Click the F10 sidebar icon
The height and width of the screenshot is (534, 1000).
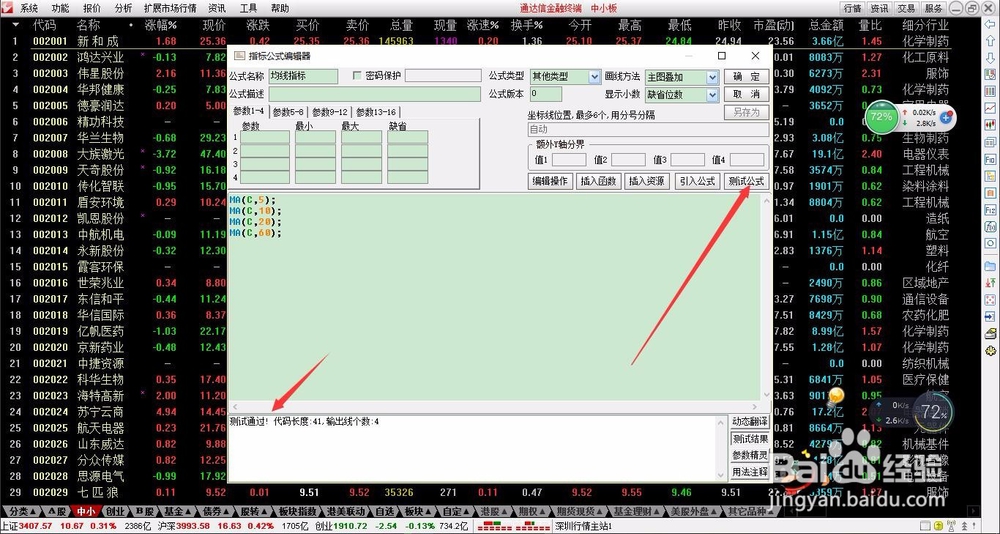pyautogui.click(x=990, y=159)
